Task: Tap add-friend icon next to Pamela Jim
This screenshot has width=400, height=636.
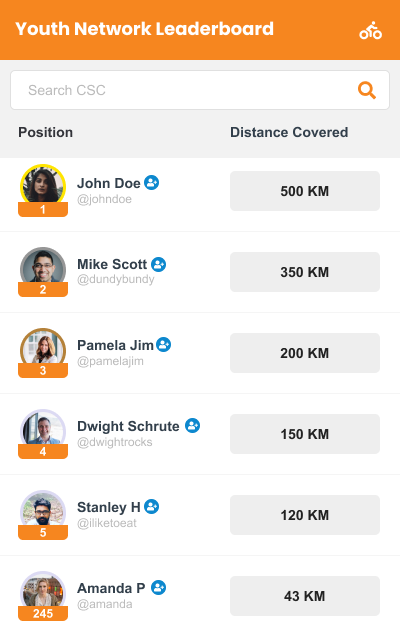Action: (x=163, y=345)
